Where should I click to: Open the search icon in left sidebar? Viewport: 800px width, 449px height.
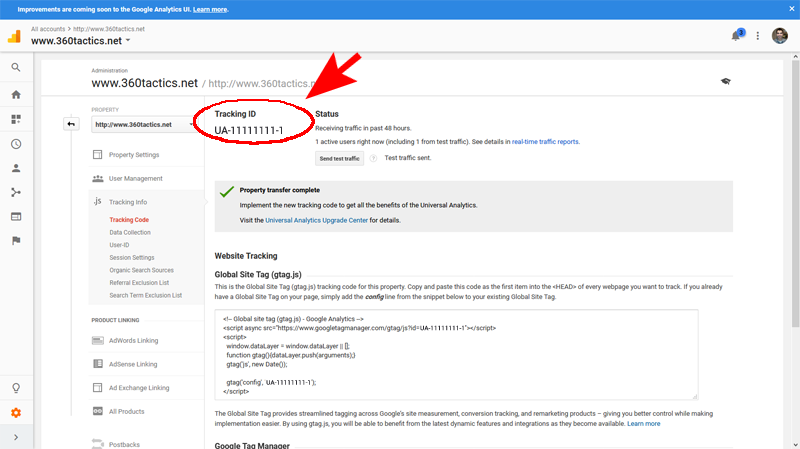(x=16, y=67)
